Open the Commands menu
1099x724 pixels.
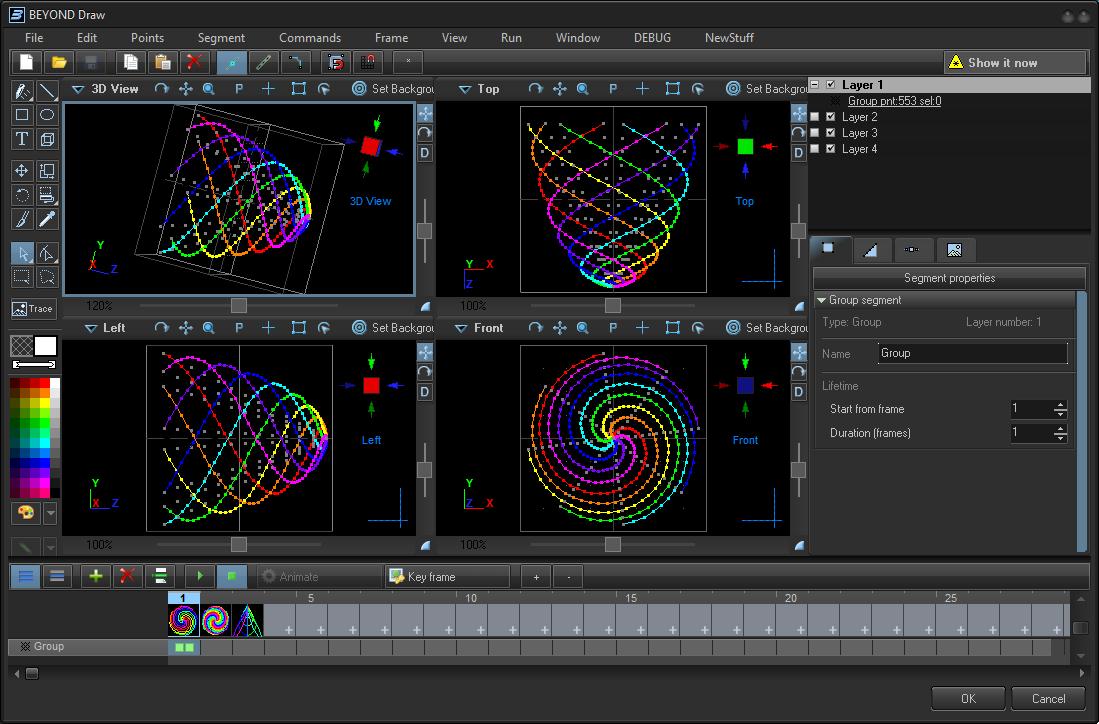pyautogui.click(x=310, y=38)
